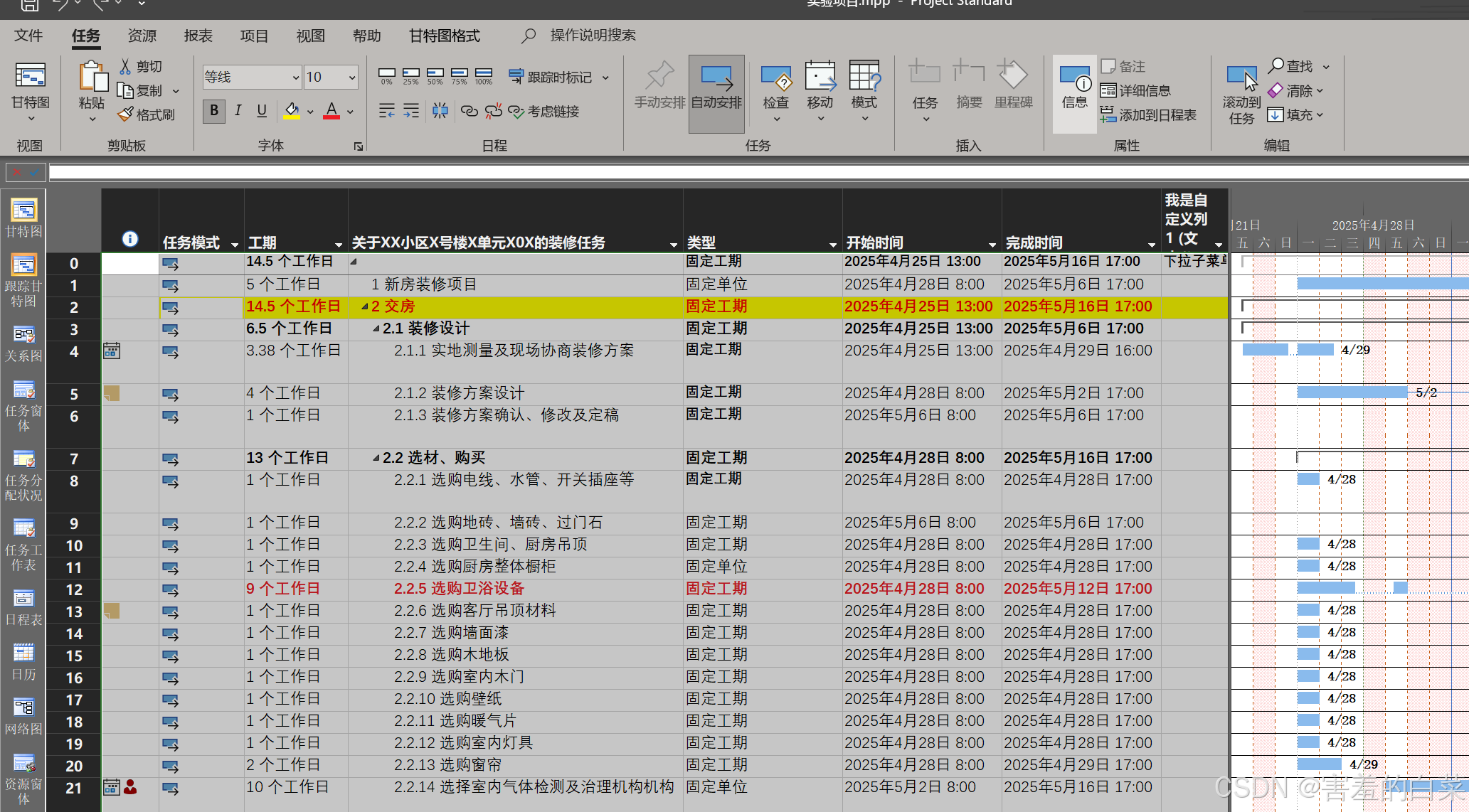
Task: Switch to the Gantt Chart Format (甘特图格式) tab
Action: pyautogui.click(x=444, y=36)
